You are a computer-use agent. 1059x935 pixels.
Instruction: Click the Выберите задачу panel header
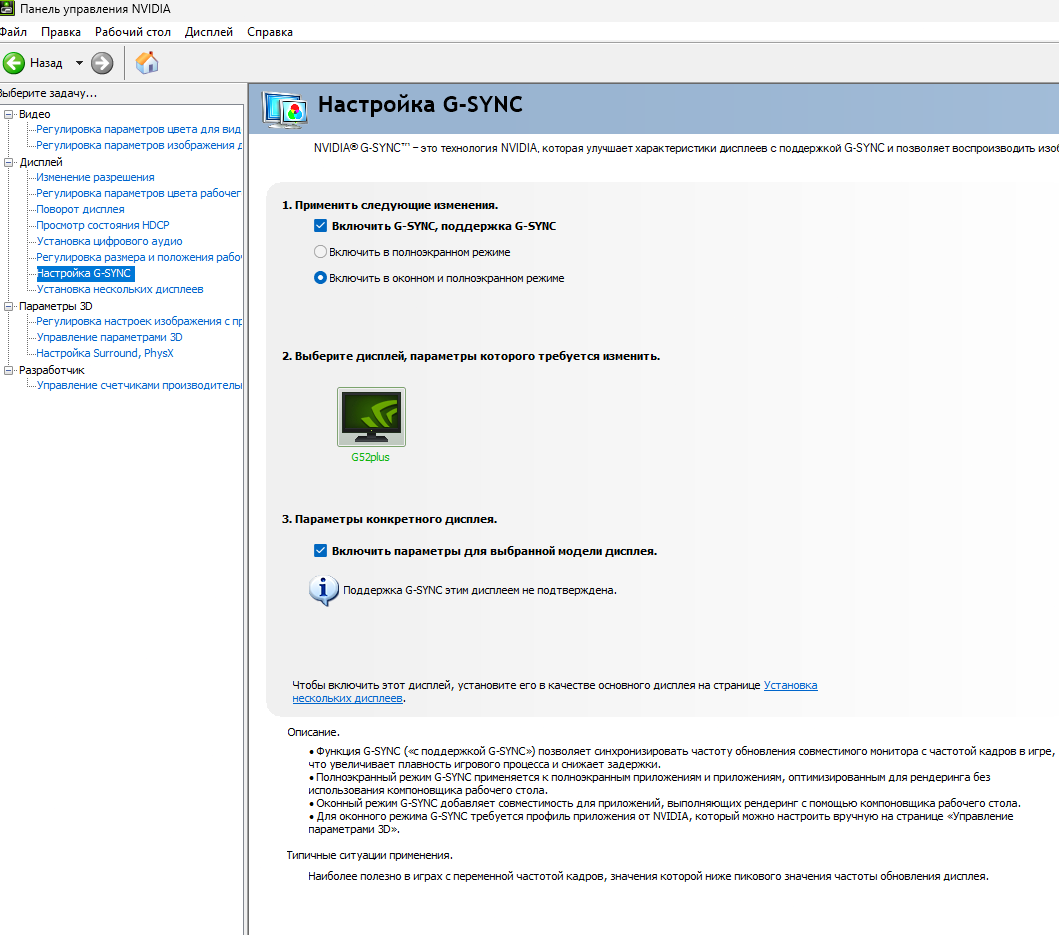click(x=49, y=93)
